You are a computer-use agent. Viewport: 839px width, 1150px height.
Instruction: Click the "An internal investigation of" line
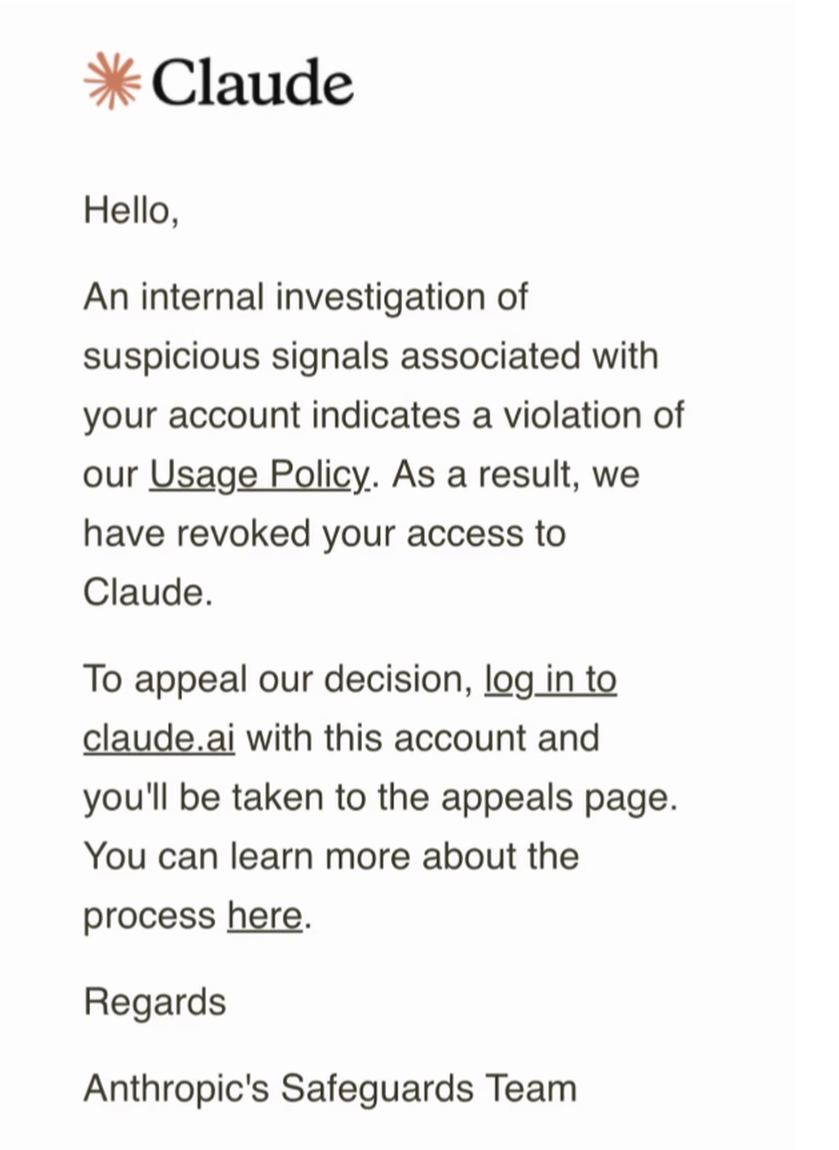(x=306, y=298)
